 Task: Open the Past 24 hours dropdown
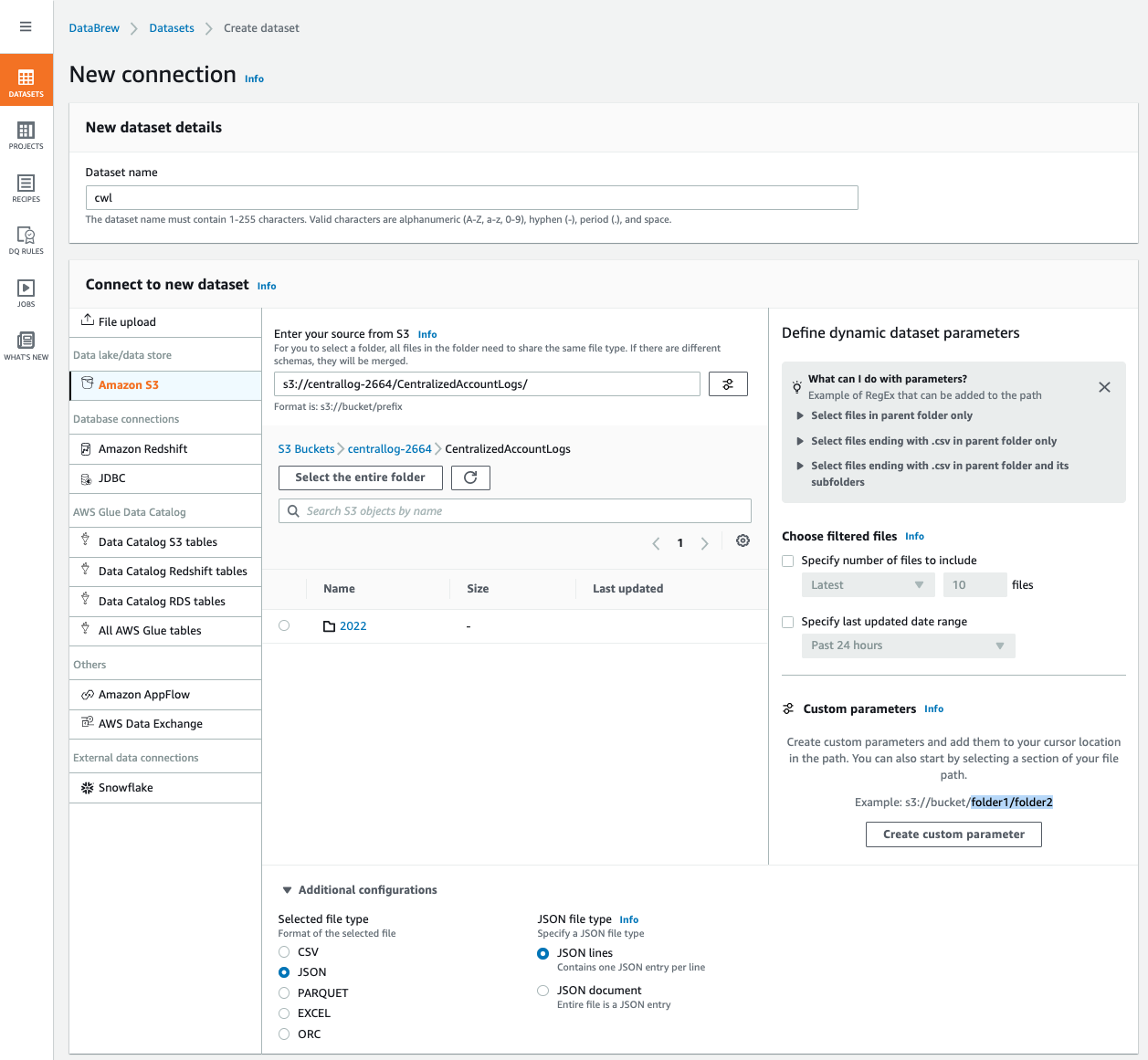click(x=907, y=645)
